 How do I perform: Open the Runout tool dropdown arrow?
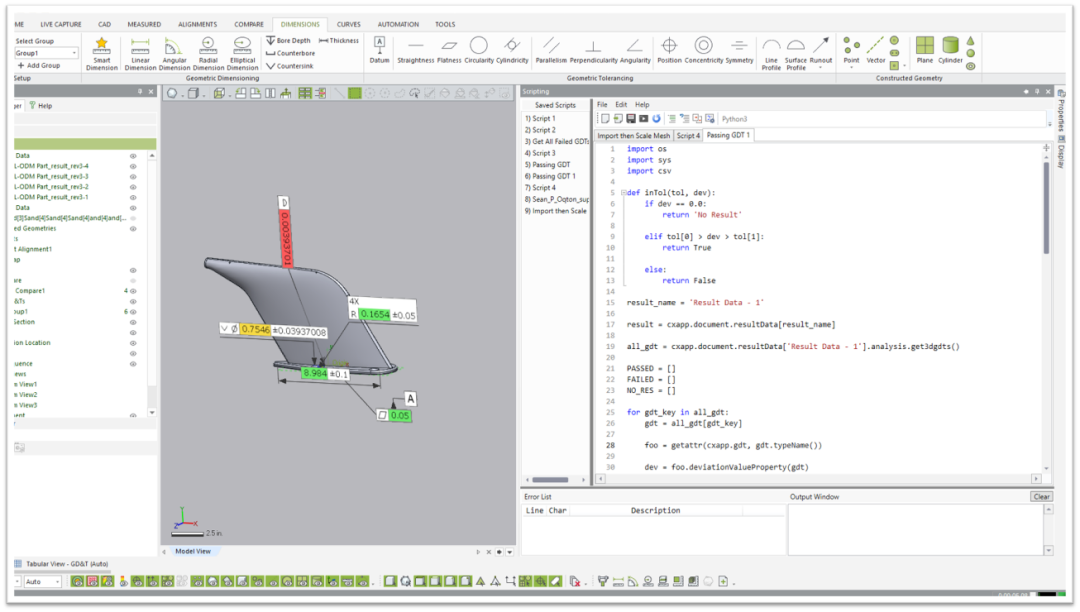[x=820, y=67]
